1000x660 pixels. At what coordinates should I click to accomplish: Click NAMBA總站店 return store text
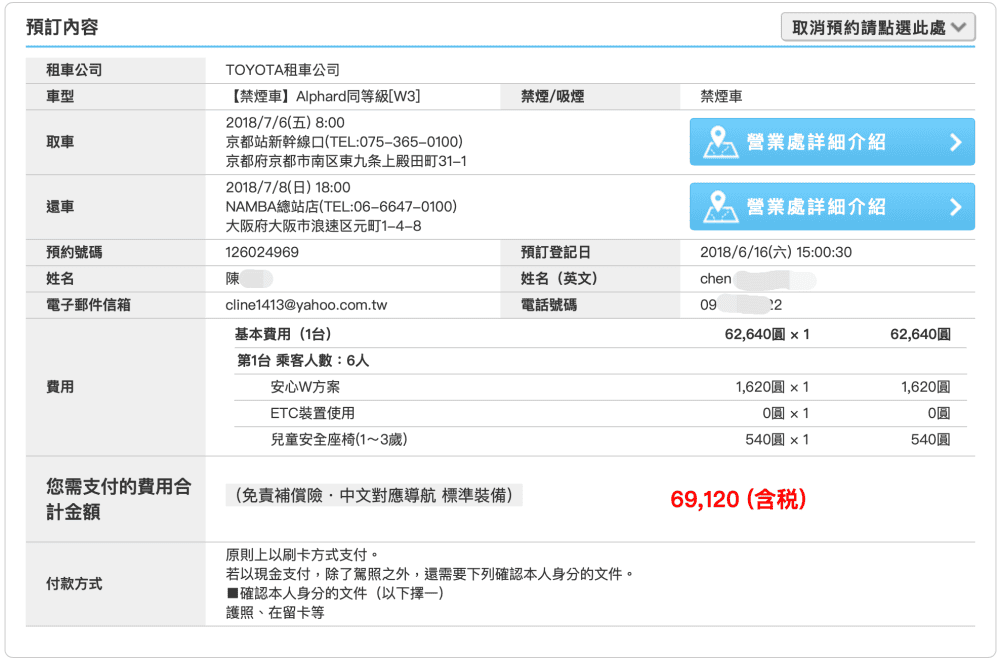pyautogui.click(x=341, y=207)
